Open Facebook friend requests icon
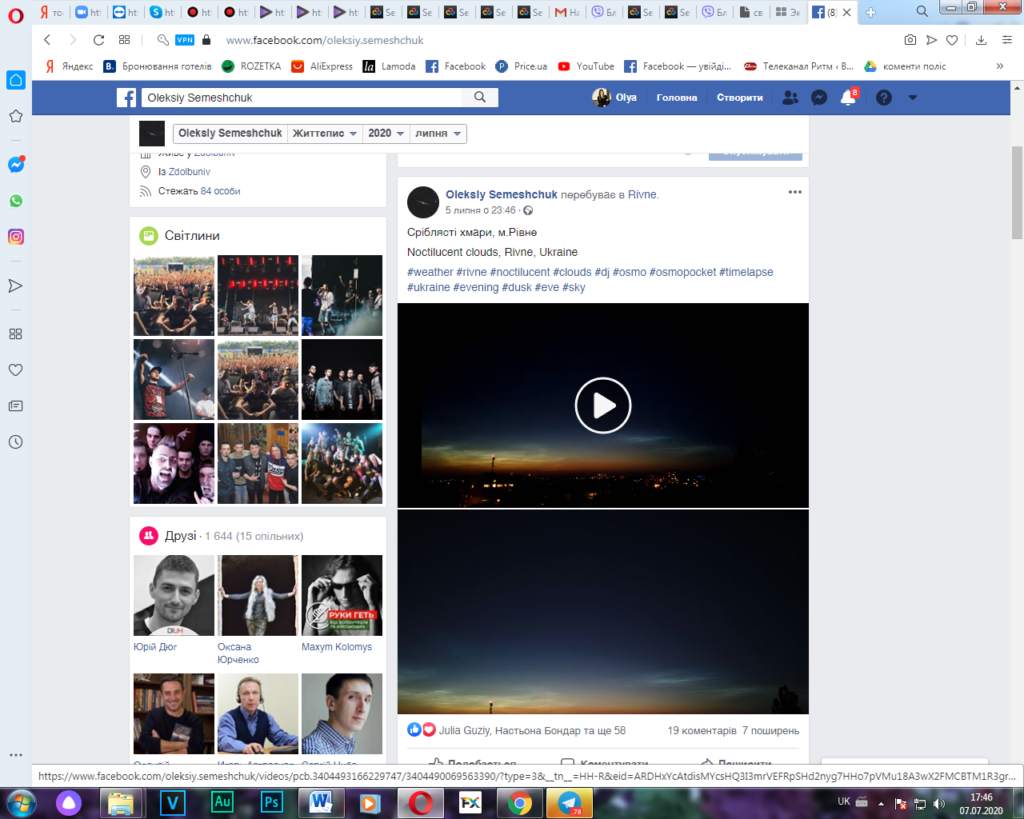Viewport: 1024px width, 819px height. (790, 98)
